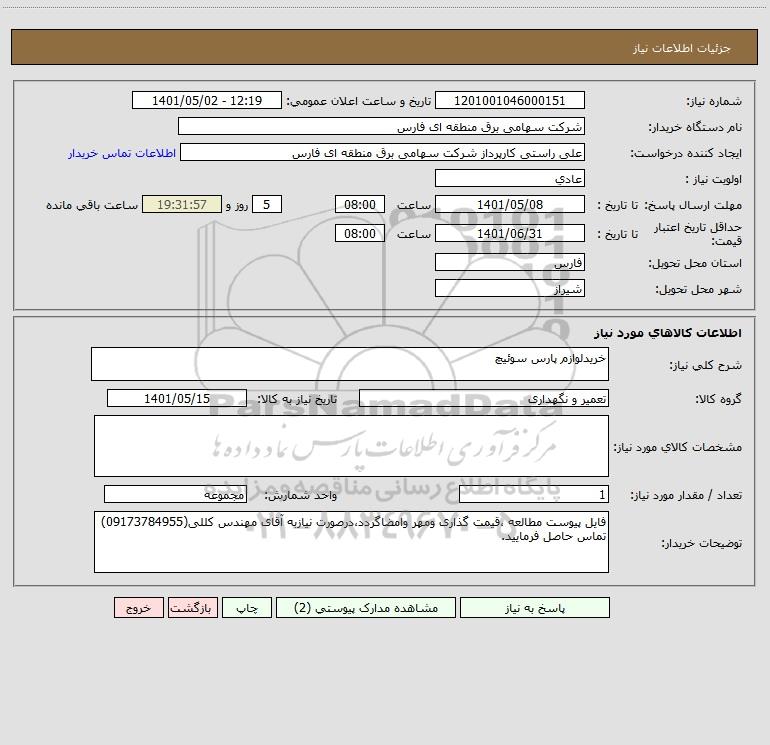Open 'اطلاعات تماس خریدار' link
The image size is (770, 745).
122,153
